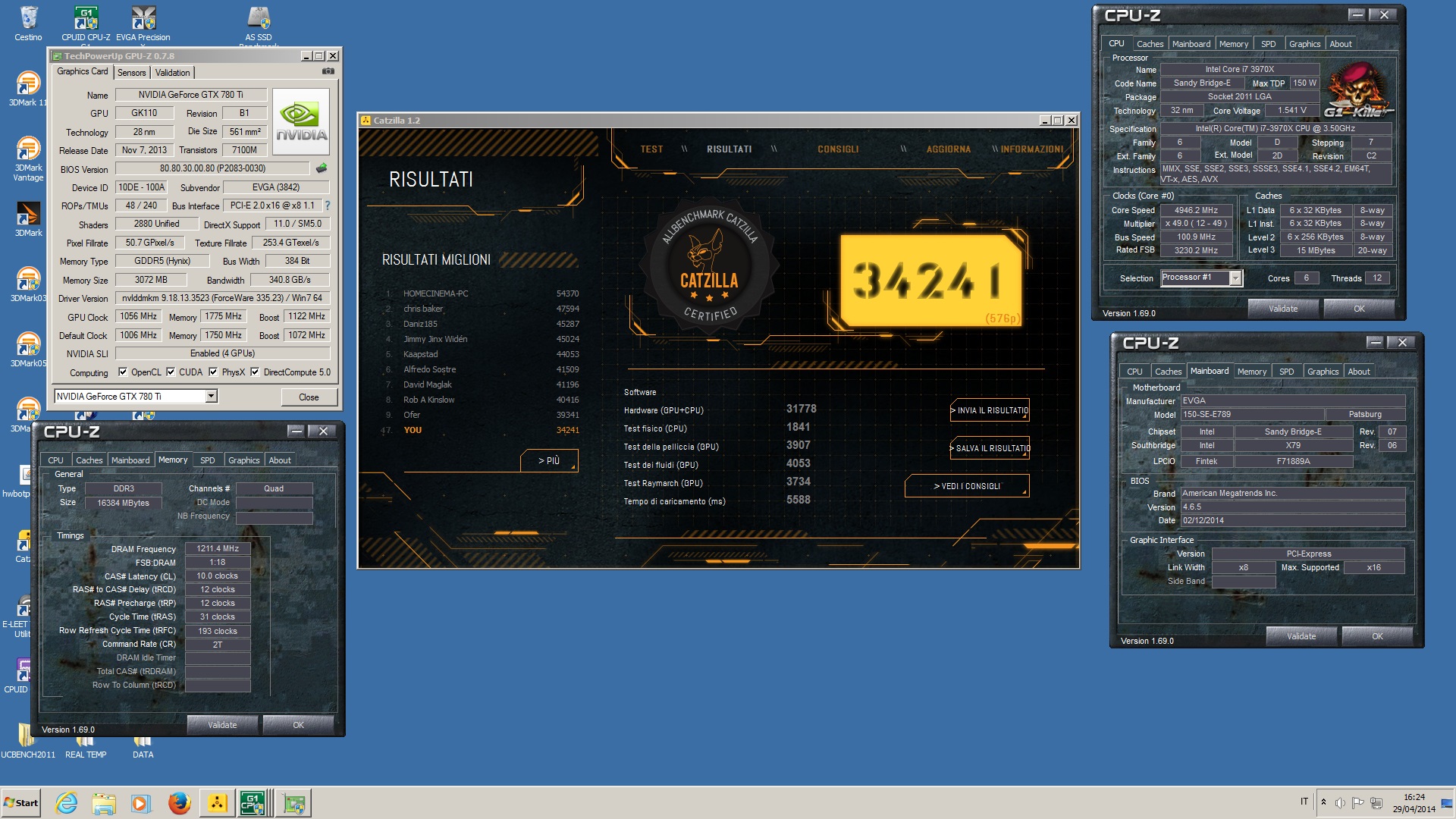Image resolution: width=1456 pixels, height=819 pixels.
Task: Open Windows Media Player taskbar icon
Action: [141, 803]
